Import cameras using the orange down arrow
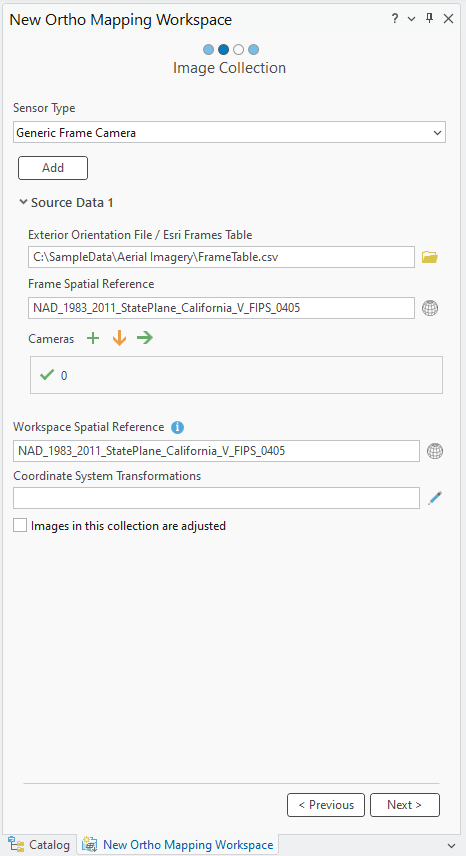466x856 pixels. coord(120,338)
